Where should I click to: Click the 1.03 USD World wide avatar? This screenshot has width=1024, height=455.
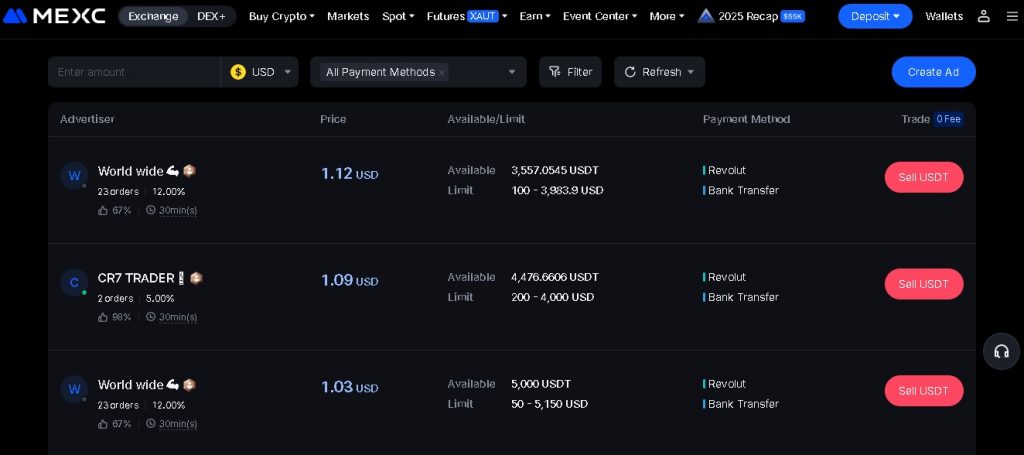74,389
